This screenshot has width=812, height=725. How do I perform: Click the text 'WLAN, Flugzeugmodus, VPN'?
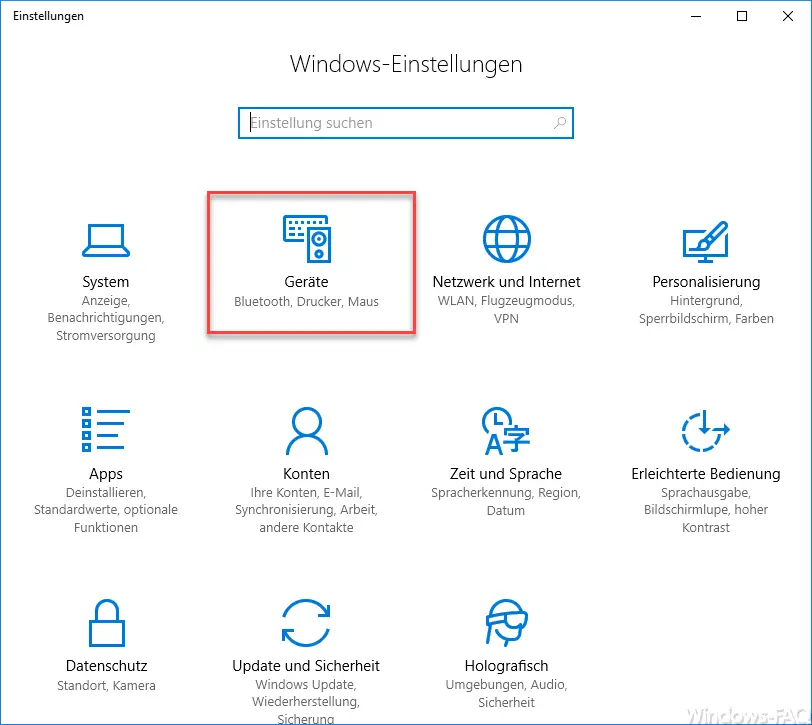(x=506, y=310)
